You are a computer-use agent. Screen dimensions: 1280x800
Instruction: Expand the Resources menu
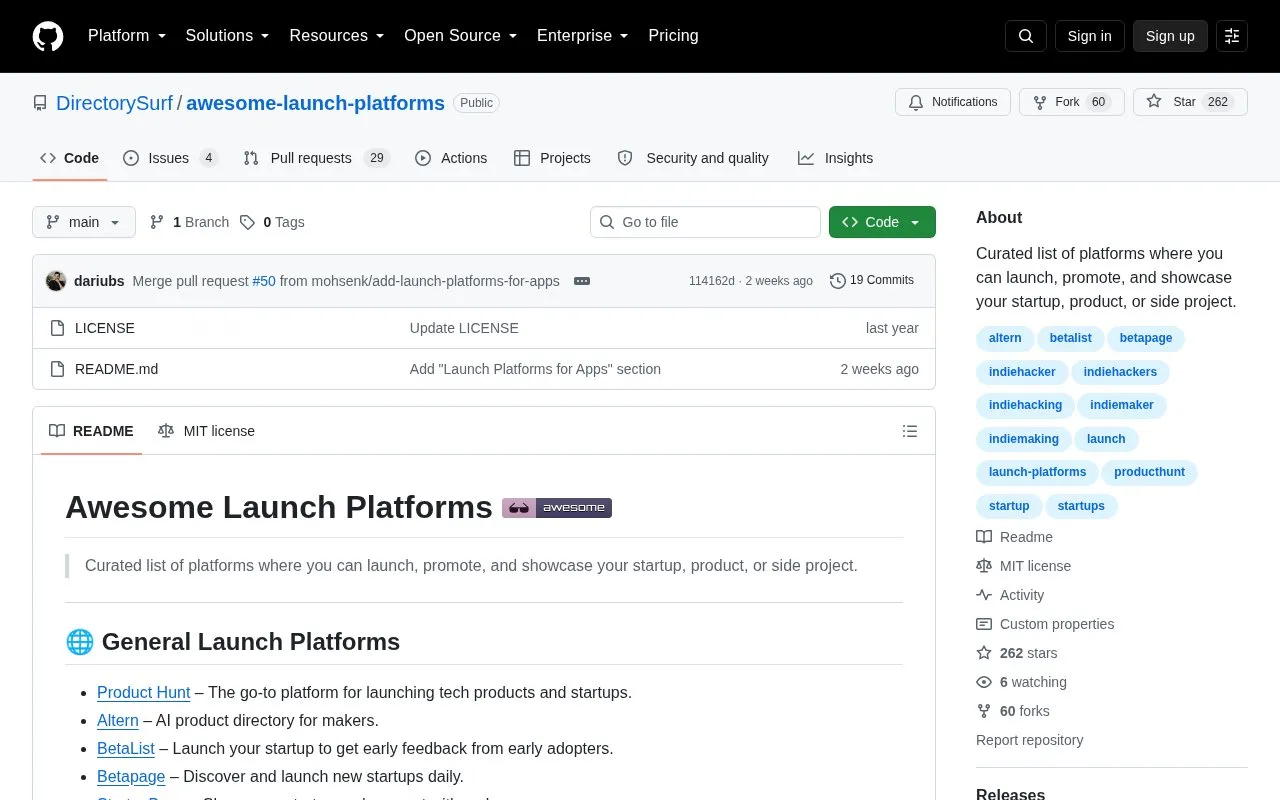coord(337,36)
